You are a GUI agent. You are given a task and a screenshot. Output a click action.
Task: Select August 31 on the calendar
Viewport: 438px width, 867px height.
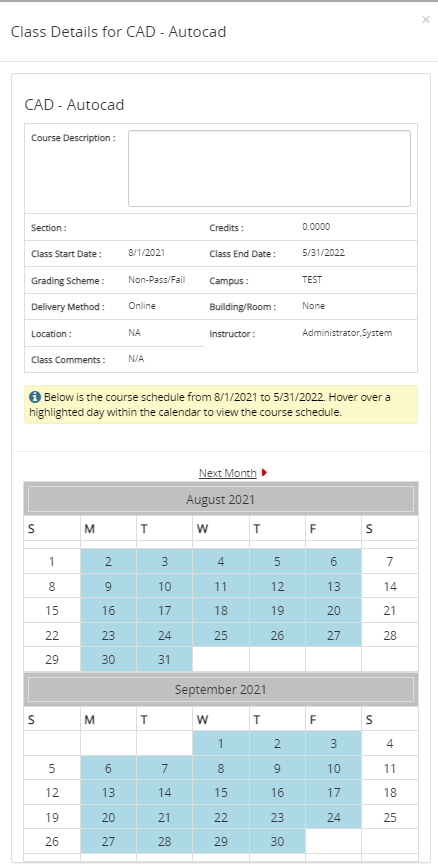pyautogui.click(x=165, y=659)
